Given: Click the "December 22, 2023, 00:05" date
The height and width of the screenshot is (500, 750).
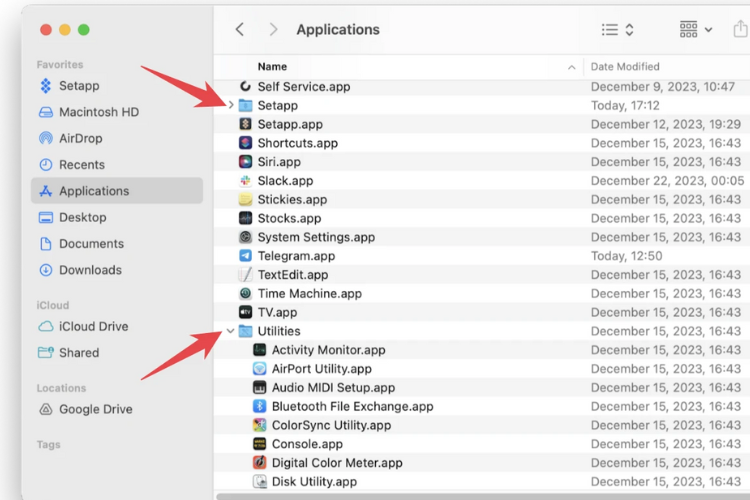Looking at the screenshot, I should click(x=667, y=180).
